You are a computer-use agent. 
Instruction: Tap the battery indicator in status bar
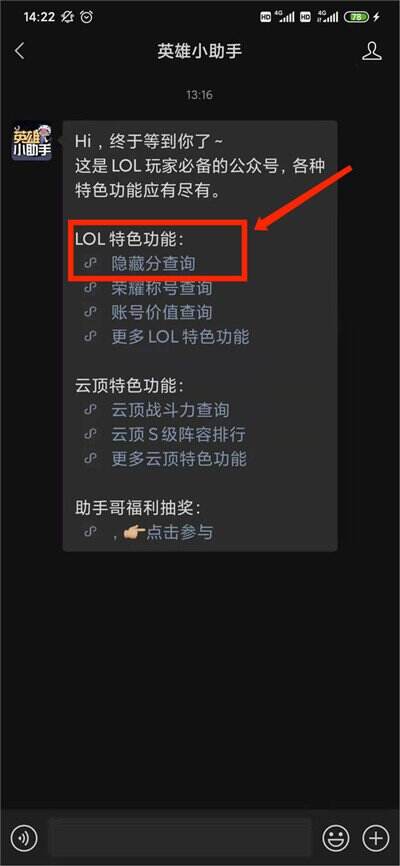tap(356, 17)
